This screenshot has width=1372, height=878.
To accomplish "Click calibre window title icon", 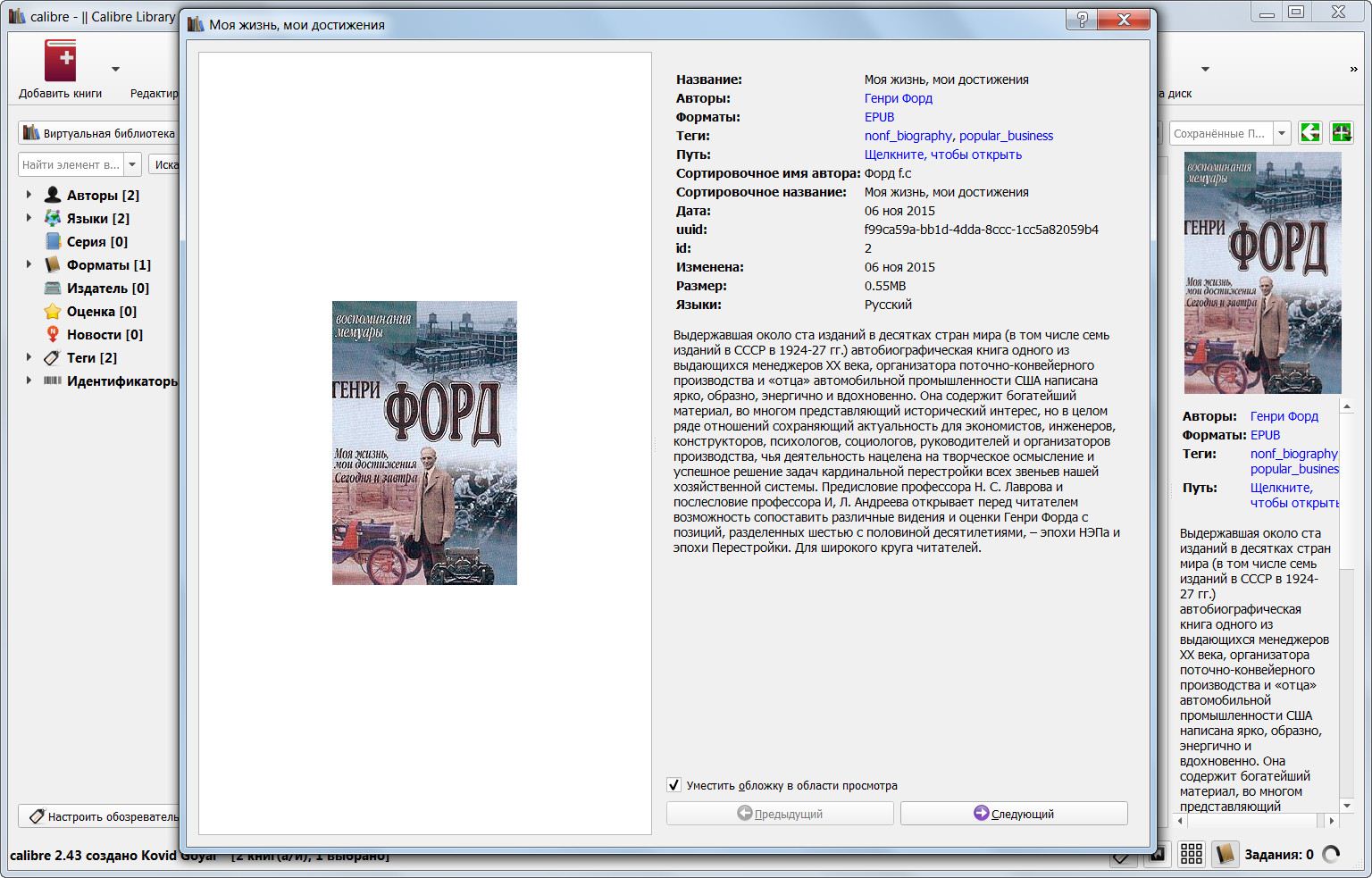I will pos(17,16).
